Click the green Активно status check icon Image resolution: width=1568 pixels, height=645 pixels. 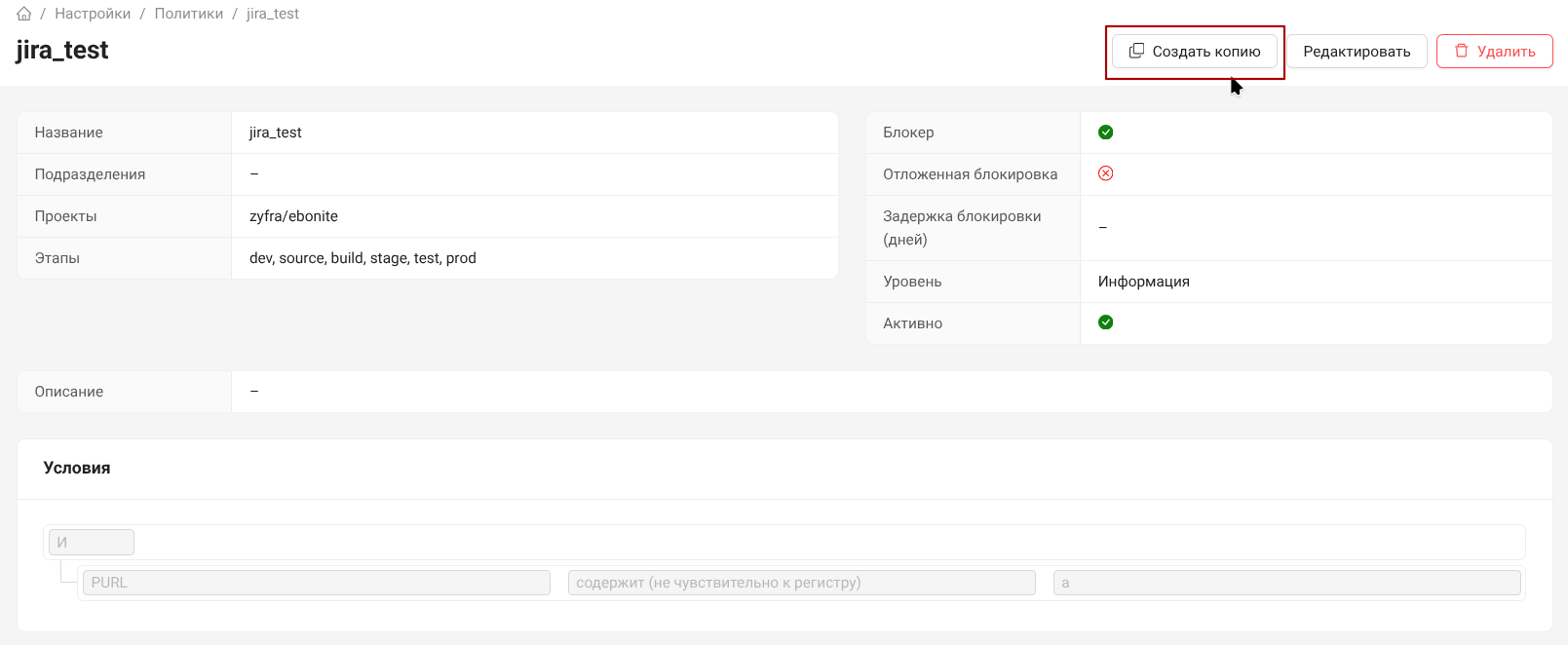click(x=1105, y=322)
